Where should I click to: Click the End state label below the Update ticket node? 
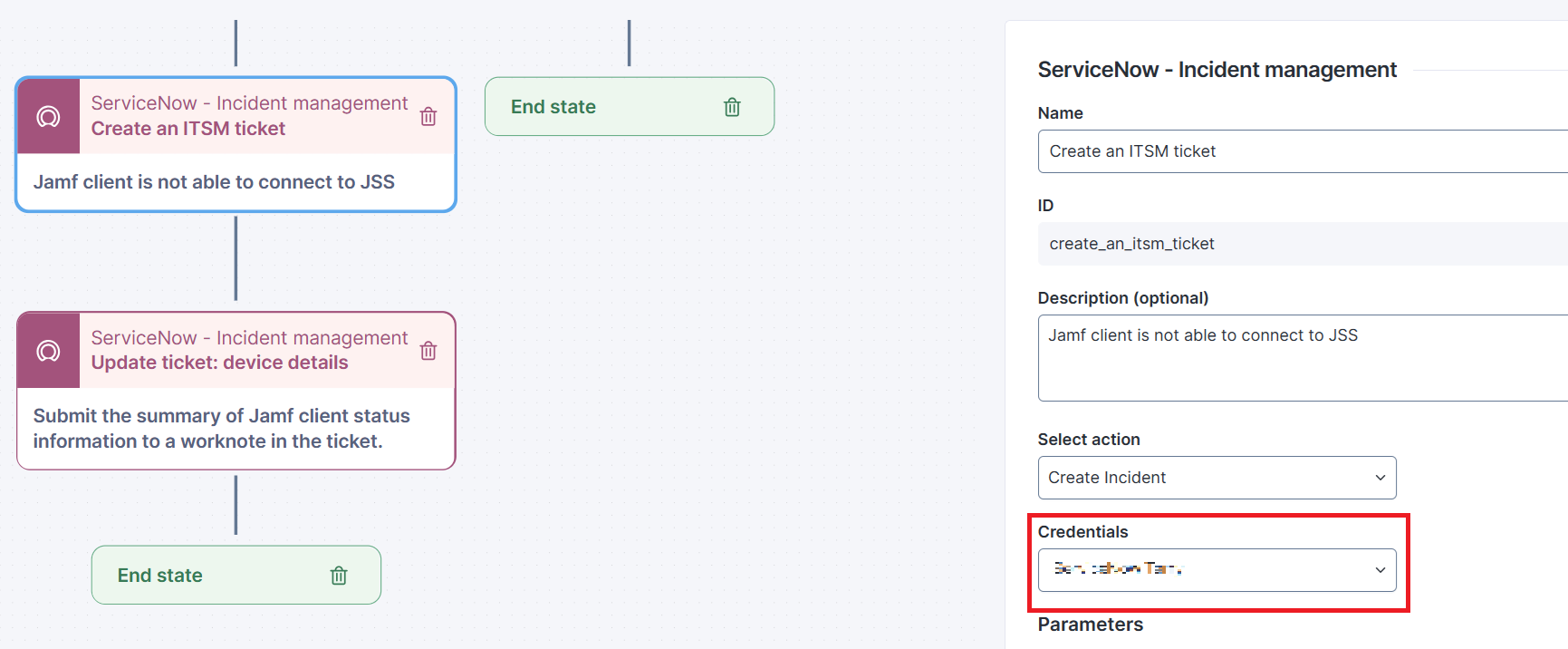(x=160, y=576)
